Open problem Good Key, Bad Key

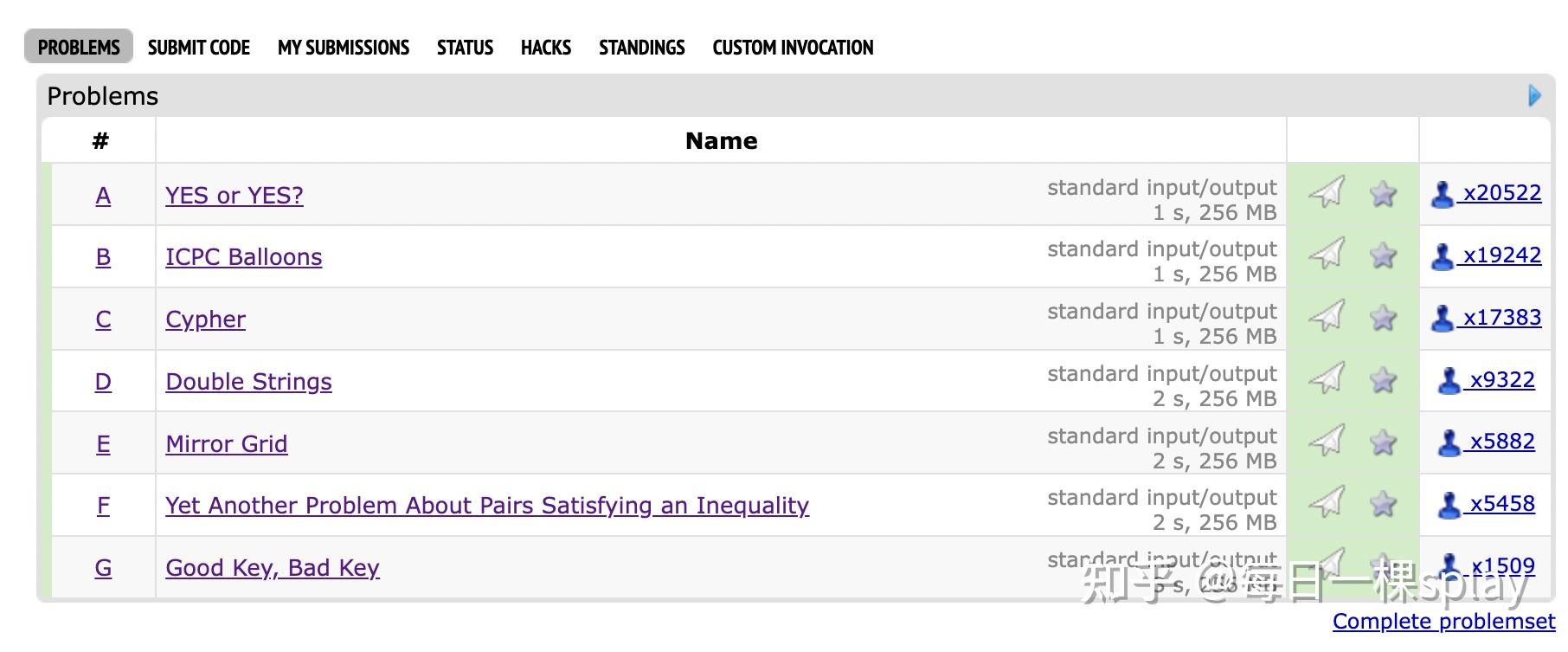(273, 568)
